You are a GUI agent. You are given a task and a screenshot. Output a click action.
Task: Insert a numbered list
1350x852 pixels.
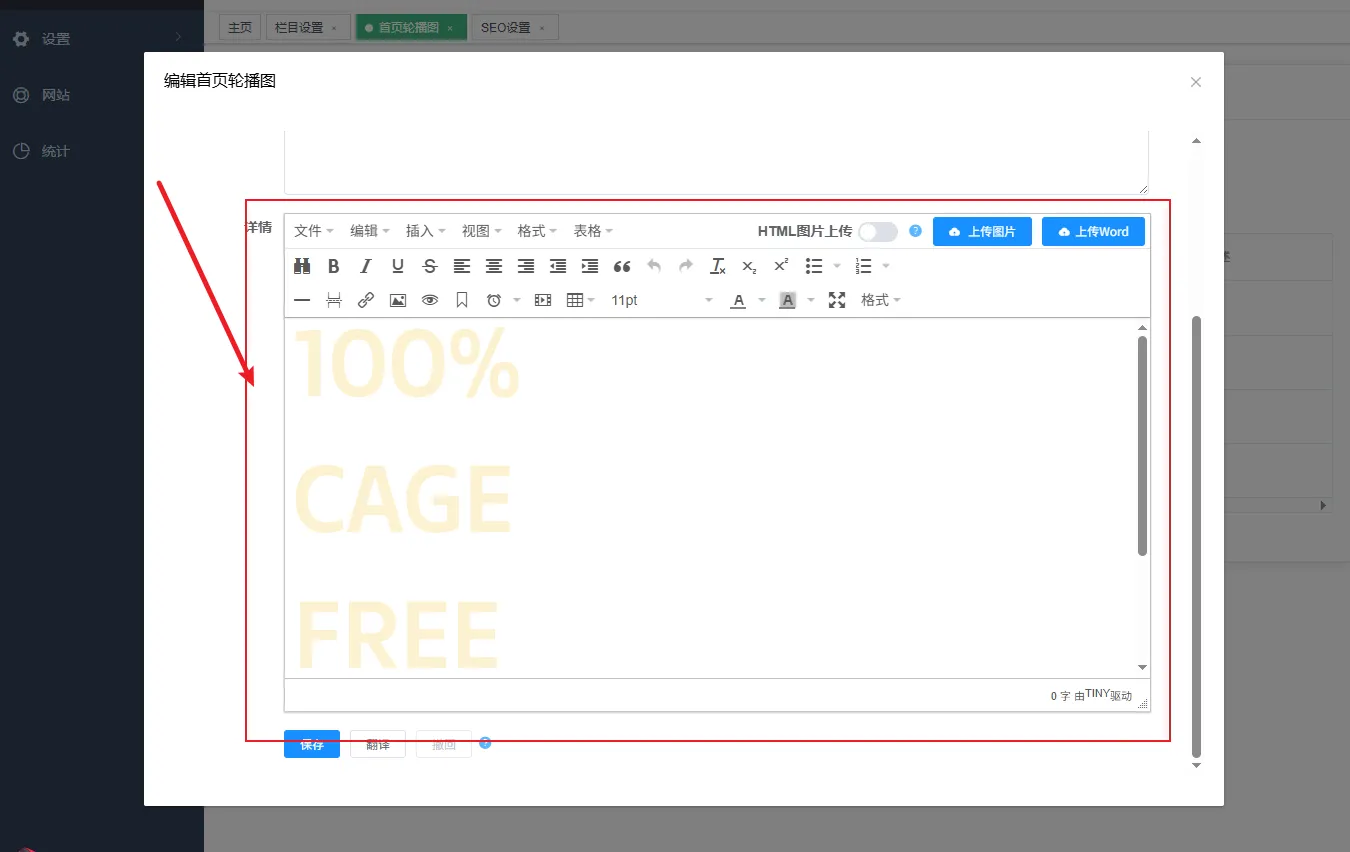[x=864, y=266]
